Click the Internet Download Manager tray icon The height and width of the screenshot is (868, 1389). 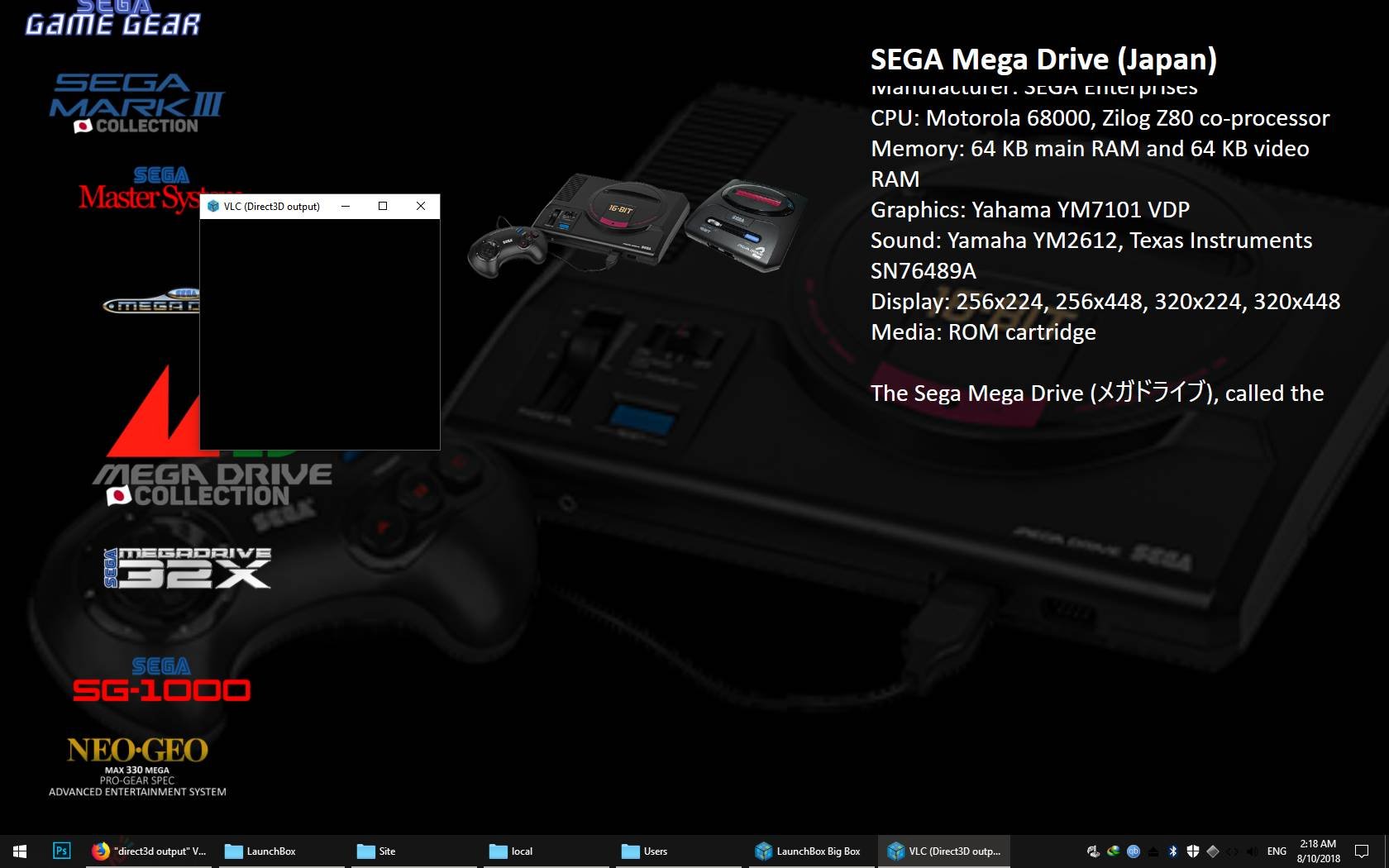[x=1114, y=851]
